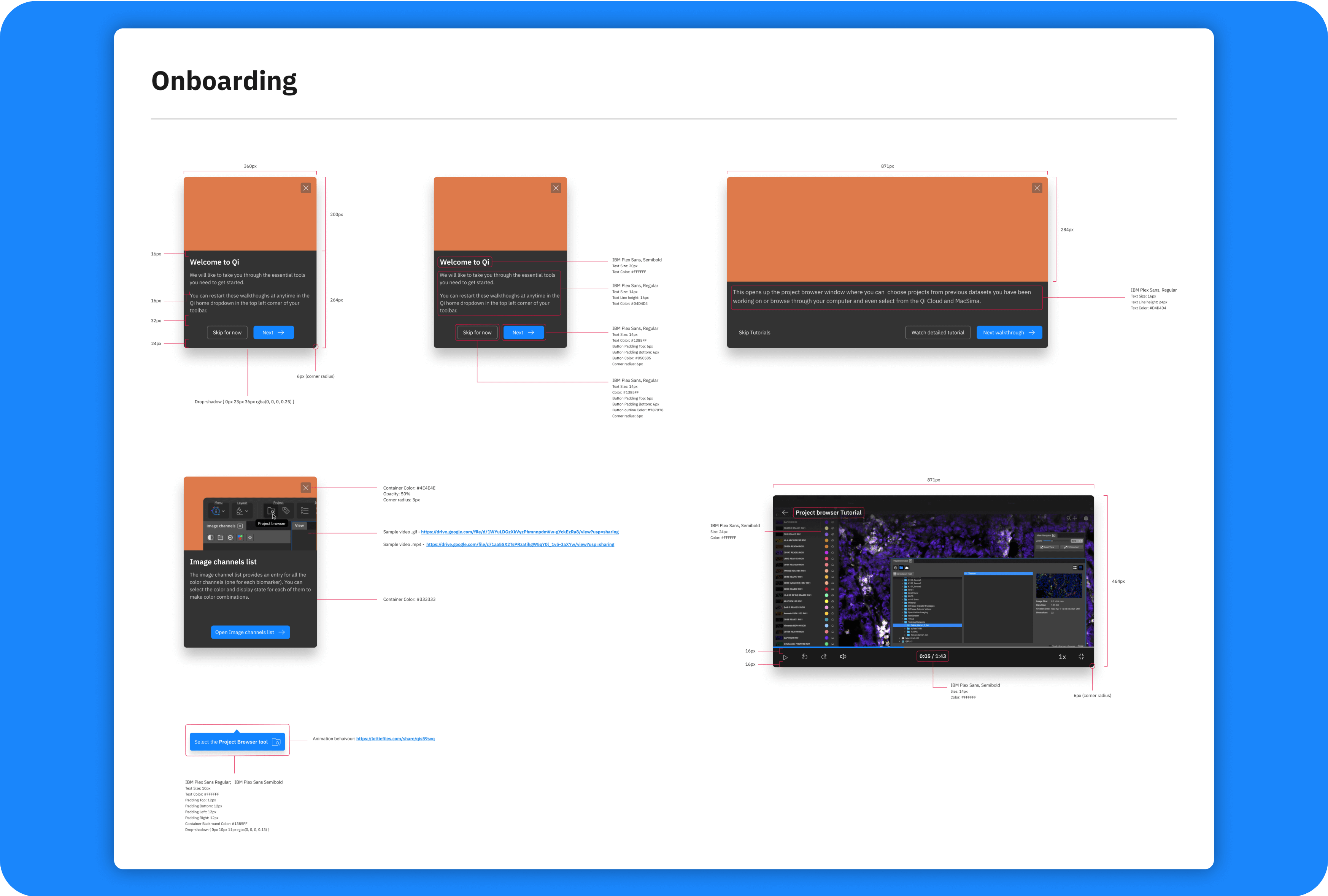Viewport: 1328px width, 896px height.
Task: Click the checklist icon beside the tag tool
Action: coord(305,511)
